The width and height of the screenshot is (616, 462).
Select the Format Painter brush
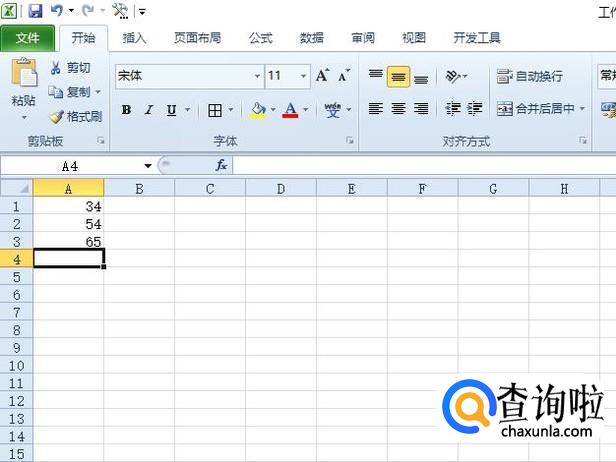(x=56, y=117)
